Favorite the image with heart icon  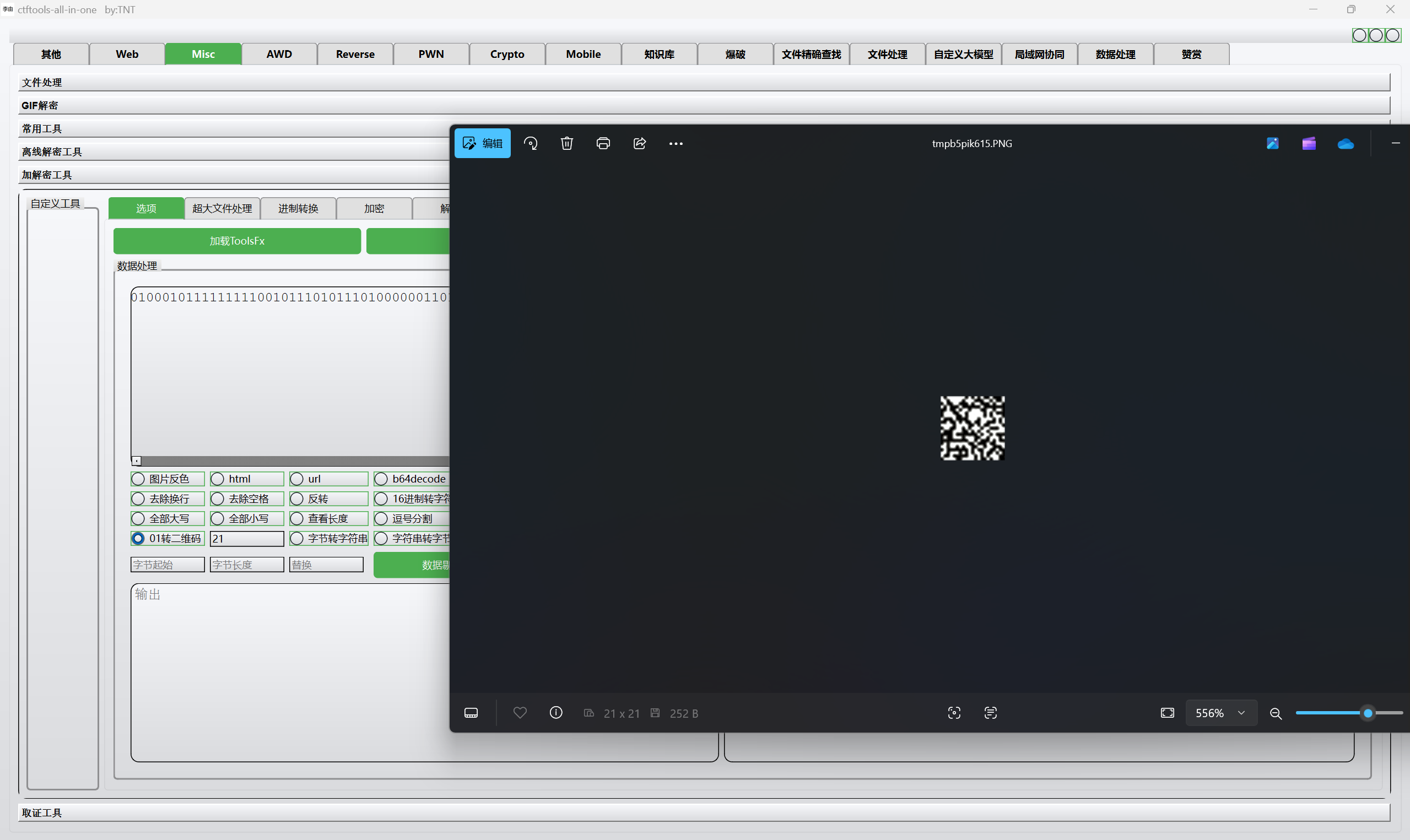pos(520,713)
